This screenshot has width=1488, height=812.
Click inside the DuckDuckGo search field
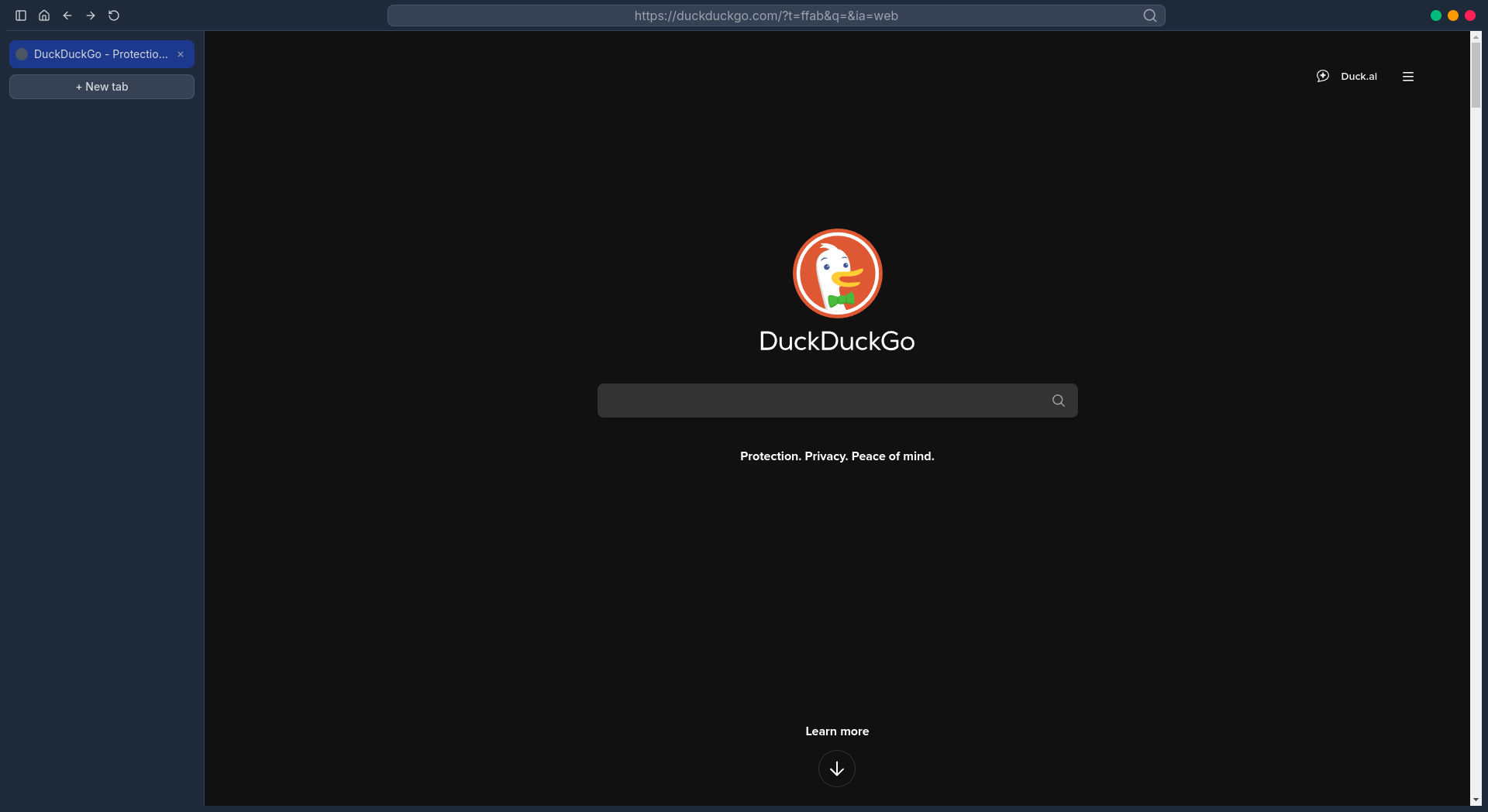point(814,401)
